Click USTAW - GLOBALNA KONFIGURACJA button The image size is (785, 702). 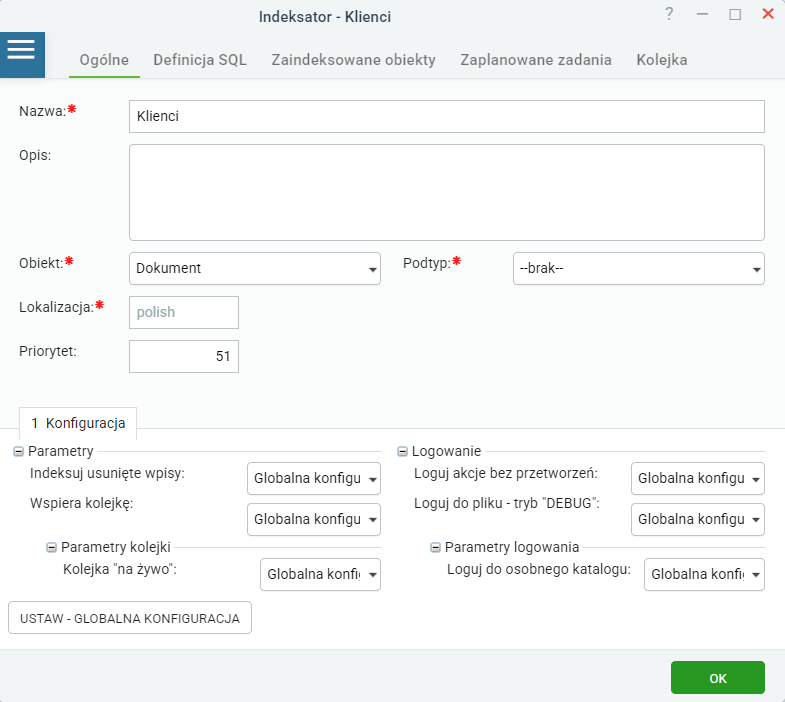130,618
